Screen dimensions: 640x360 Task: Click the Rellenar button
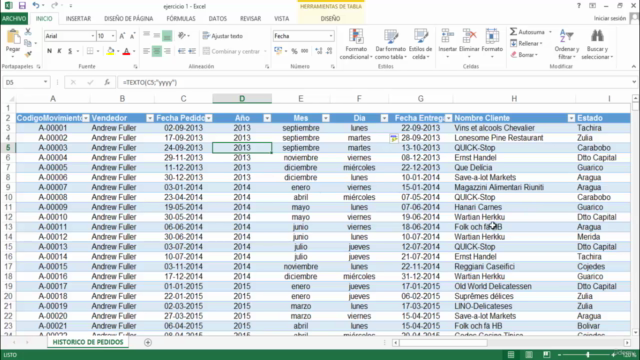point(526,43)
